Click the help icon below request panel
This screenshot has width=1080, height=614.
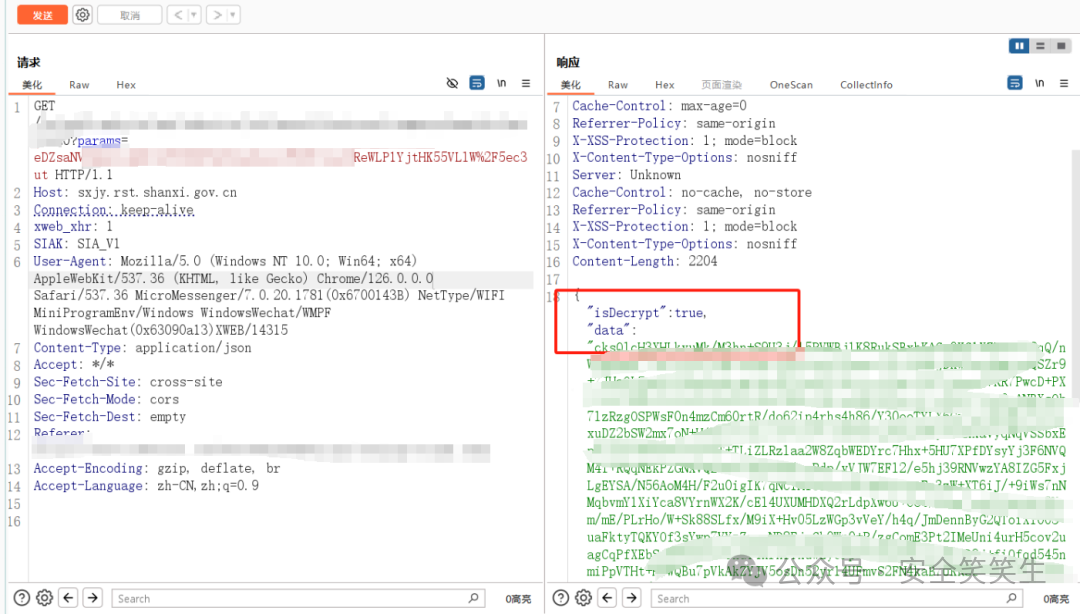pos(22,598)
